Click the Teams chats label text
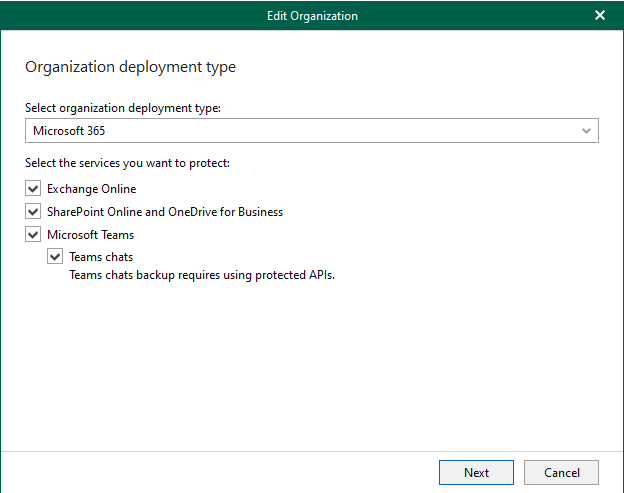Screen dimensions: 624x493 101,257
